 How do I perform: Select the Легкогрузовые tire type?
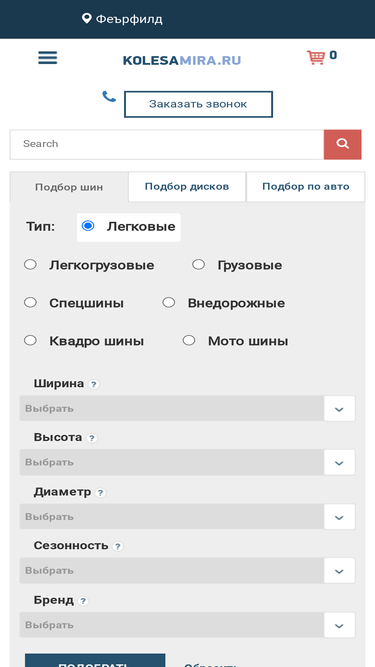pos(30,265)
